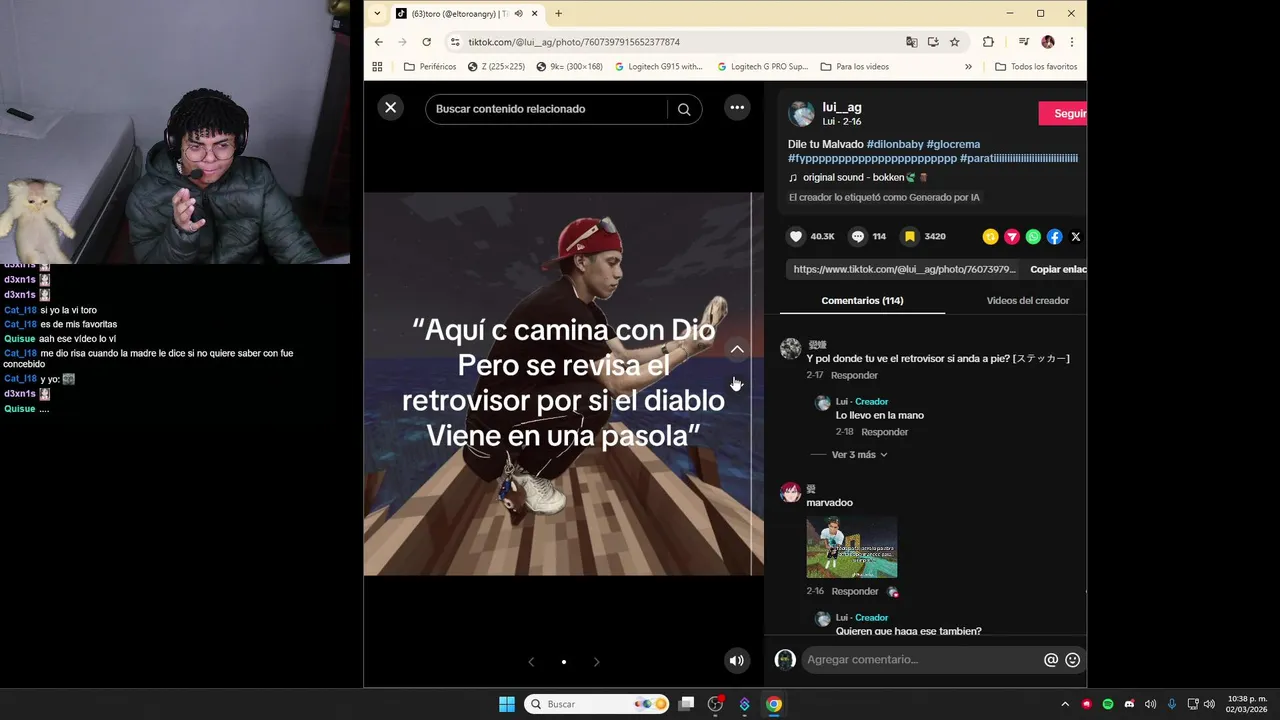Viewport: 1280px width, 720px height.
Task: Close the toro TikTok browser tab
Action: 535,14
